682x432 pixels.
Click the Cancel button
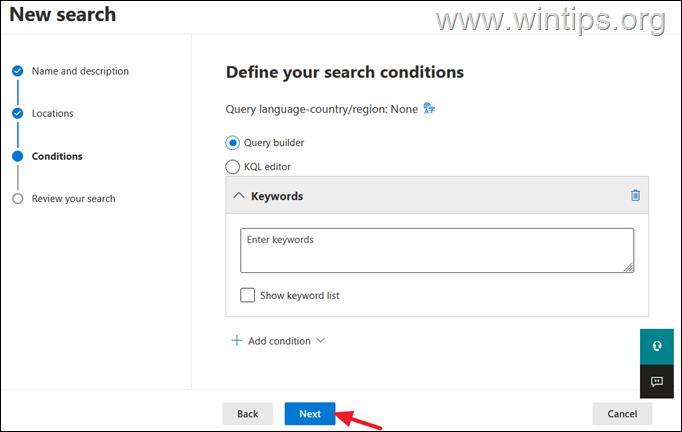[622, 413]
